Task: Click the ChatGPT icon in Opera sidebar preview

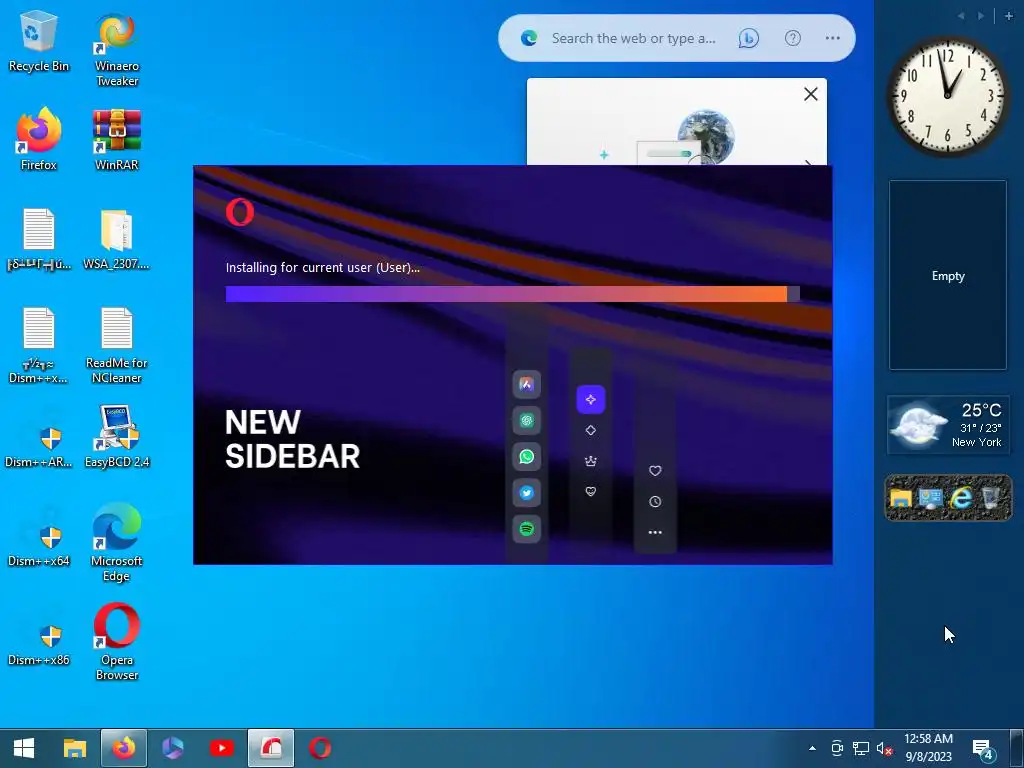Action: (526, 421)
